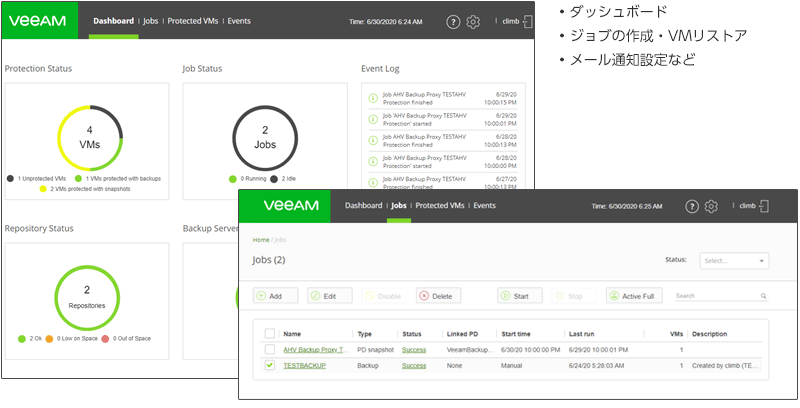800x408 pixels.
Task: Click info icon of 6/29/20 10:00:01 PM event
Action: tap(373, 119)
